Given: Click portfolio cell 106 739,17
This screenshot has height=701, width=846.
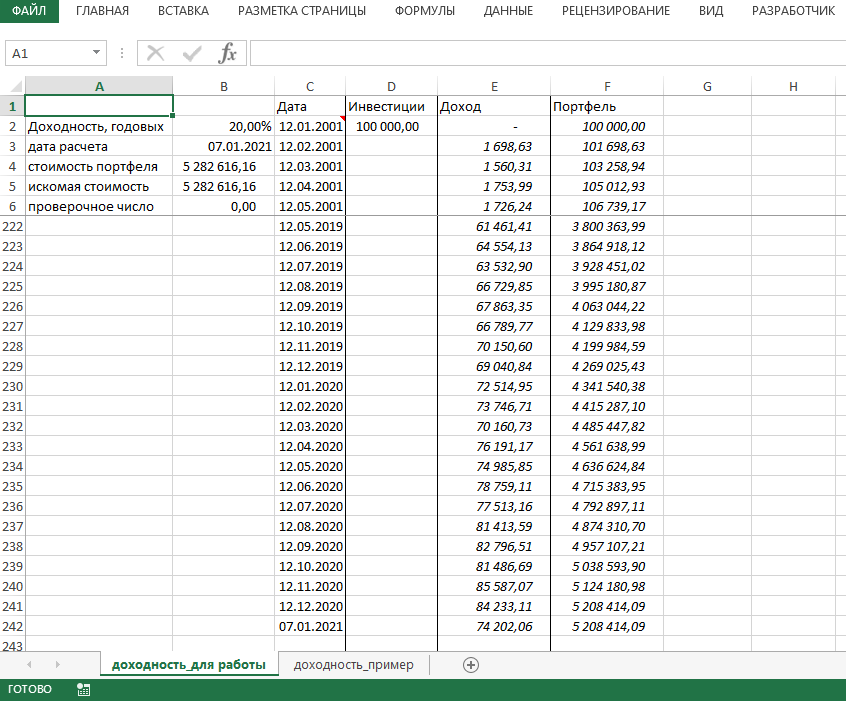Looking at the screenshot, I should click(x=607, y=206).
